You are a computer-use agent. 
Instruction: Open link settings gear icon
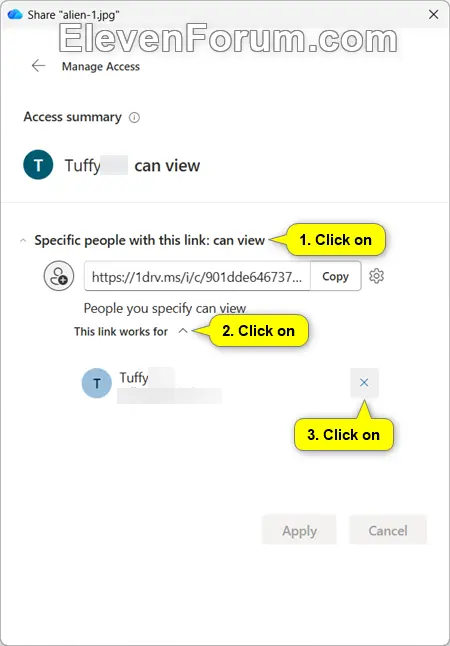click(376, 276)
